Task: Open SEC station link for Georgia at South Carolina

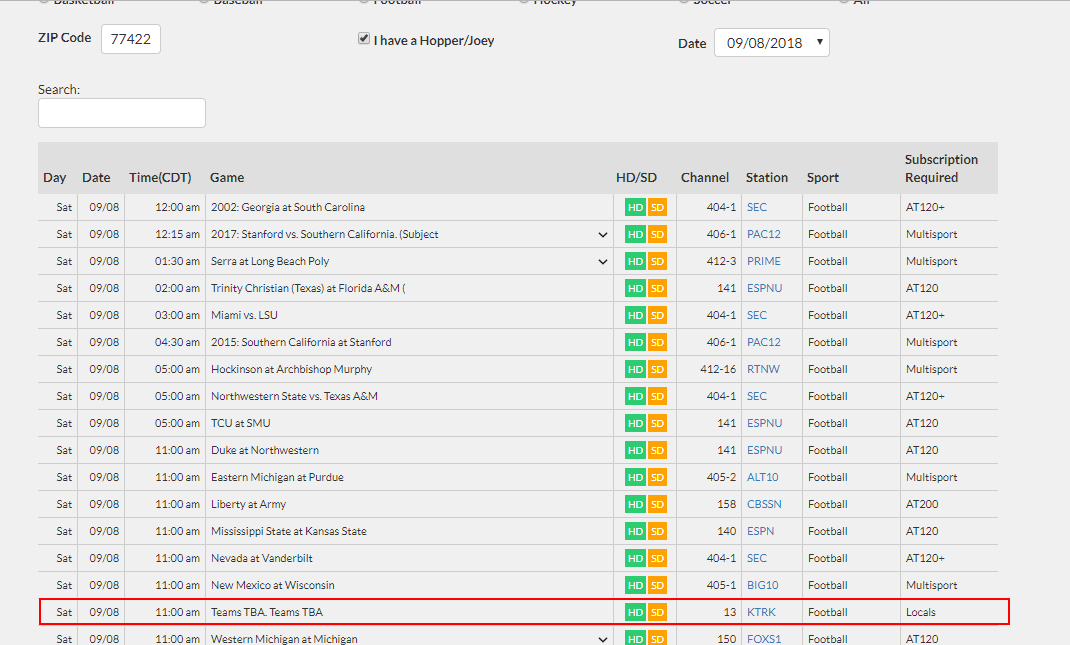Action: click(757, 207)
